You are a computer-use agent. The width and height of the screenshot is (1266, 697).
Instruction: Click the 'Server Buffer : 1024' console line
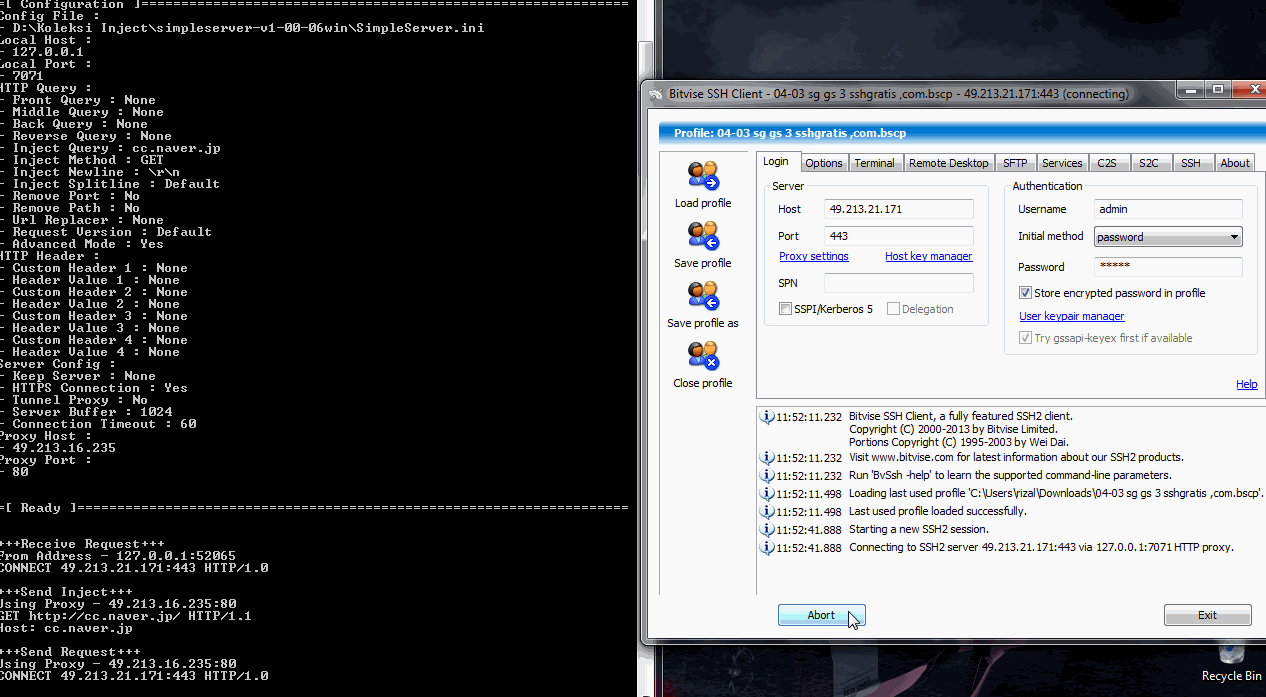click(x=87, y=412)
